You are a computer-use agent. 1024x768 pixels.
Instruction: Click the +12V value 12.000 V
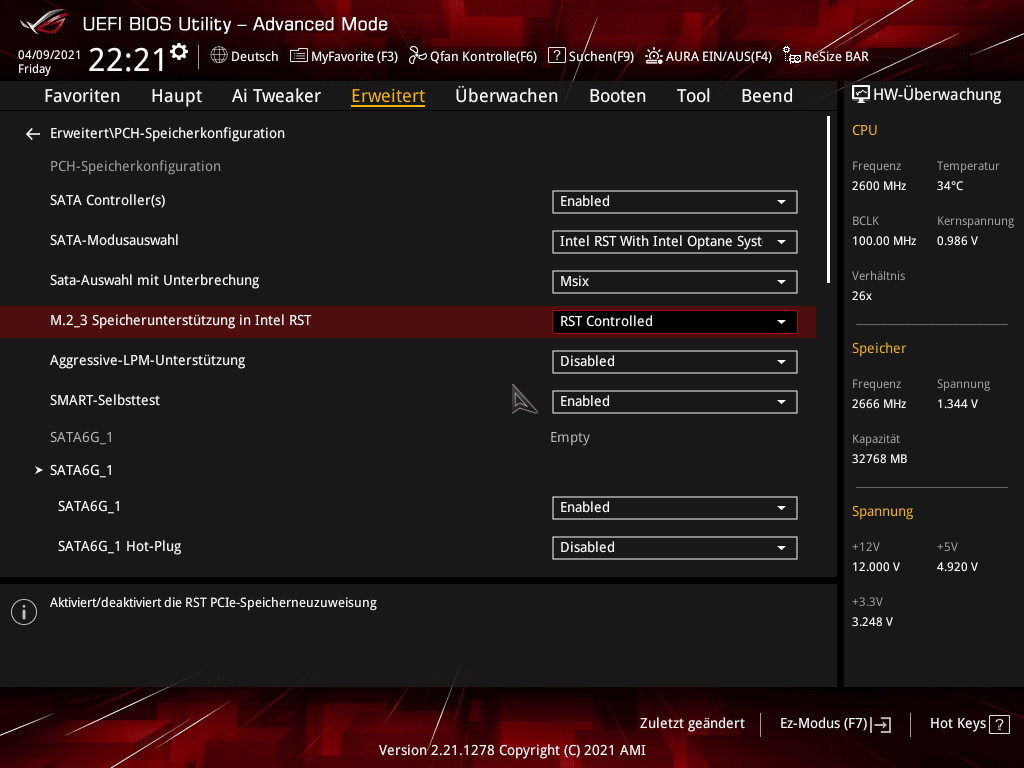(876, 567)
